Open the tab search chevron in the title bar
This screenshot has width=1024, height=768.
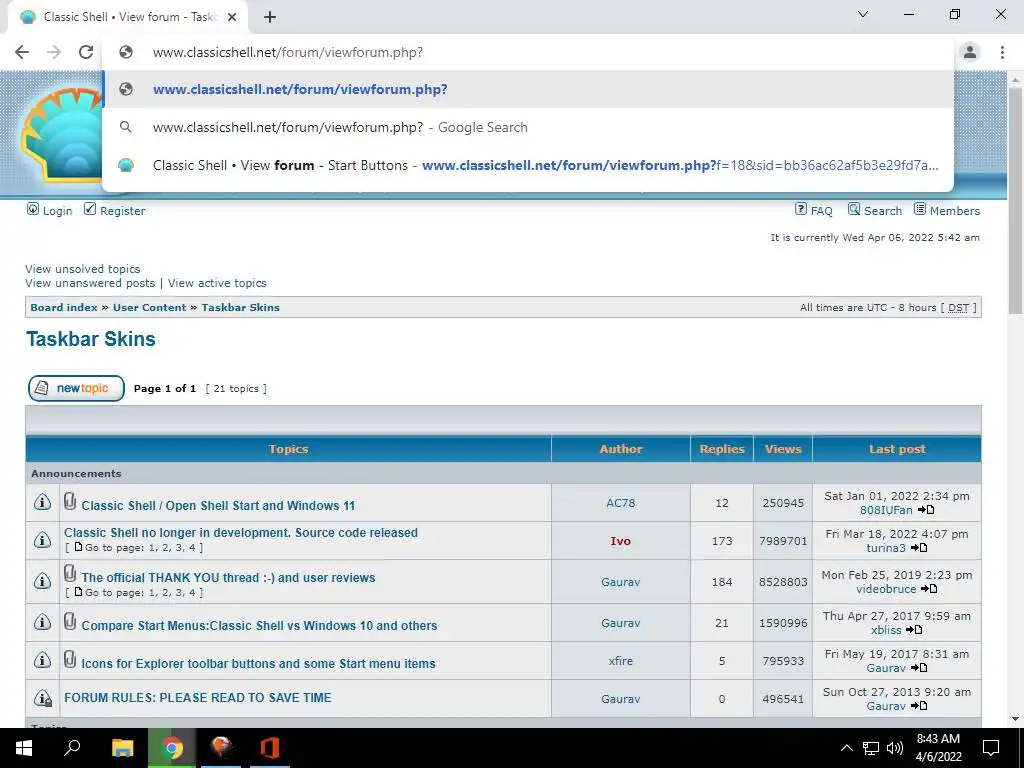click(x=863, y=14)
